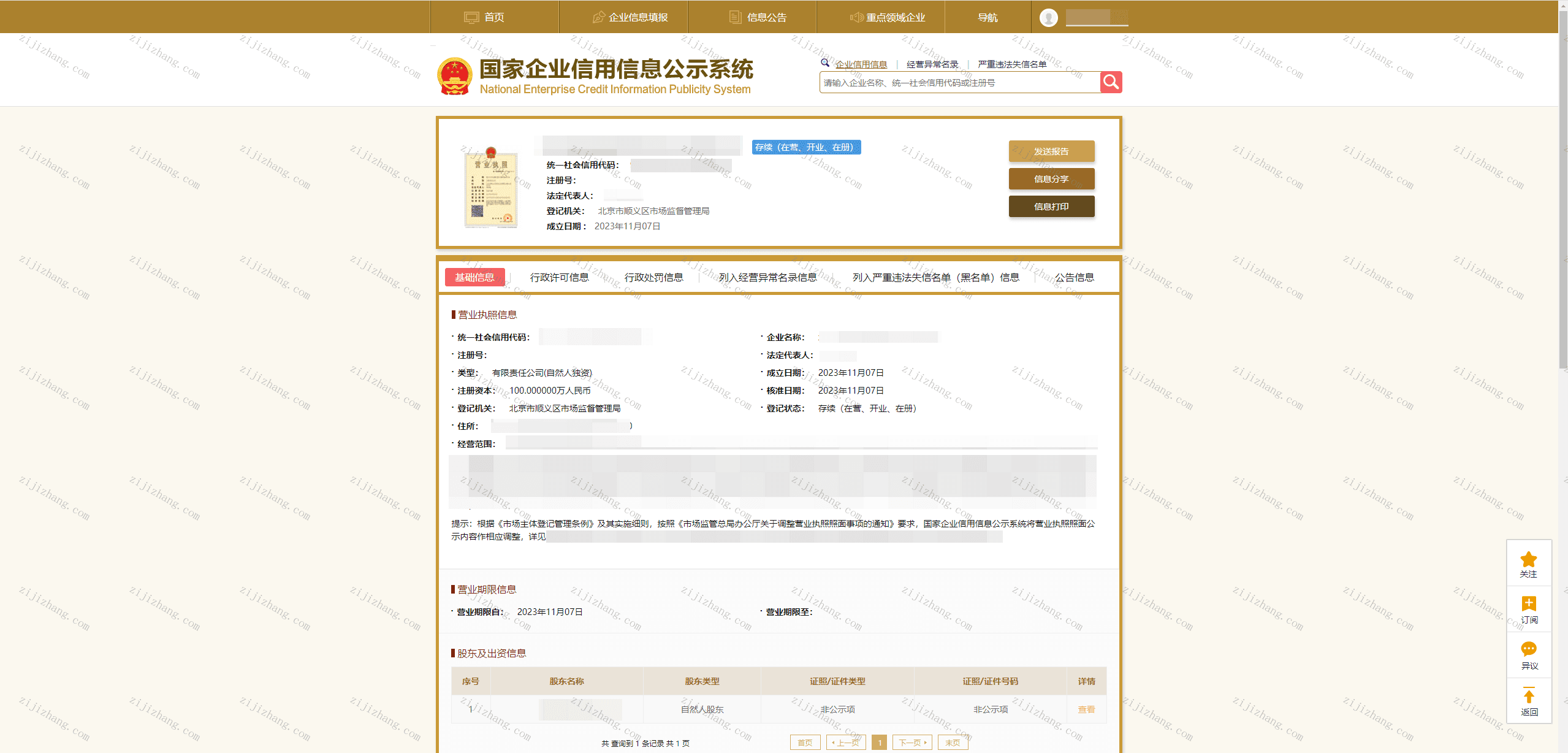Viewport: 1568px width, 753px height.
Task: Select 经营异常名录 search category
Action: pos(932,64)
